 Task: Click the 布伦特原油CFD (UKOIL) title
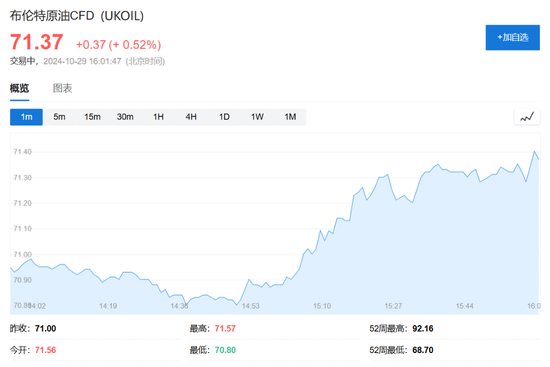click(x=77, y=16)
